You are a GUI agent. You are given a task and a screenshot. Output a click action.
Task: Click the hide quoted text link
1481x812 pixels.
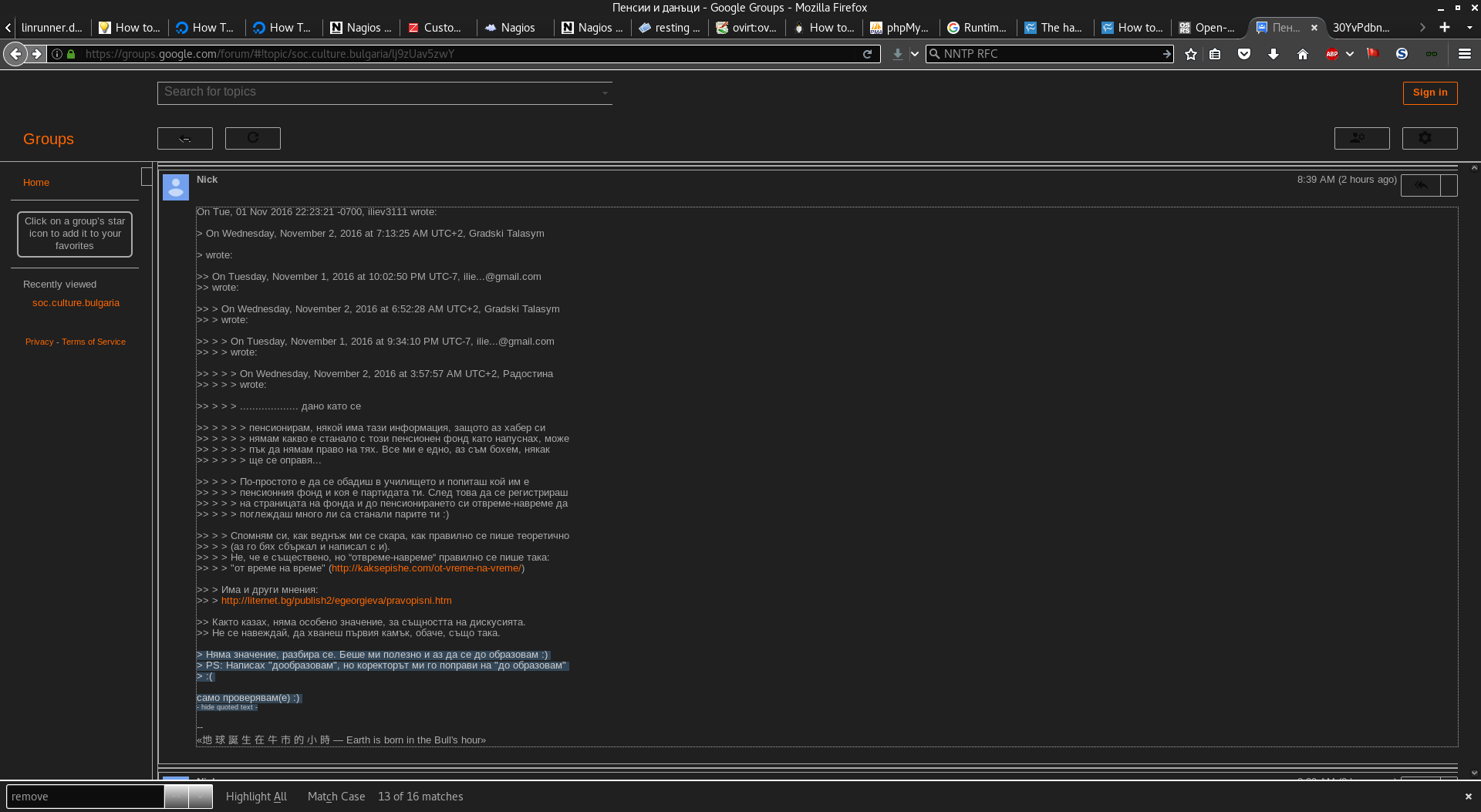click(227, 707)
